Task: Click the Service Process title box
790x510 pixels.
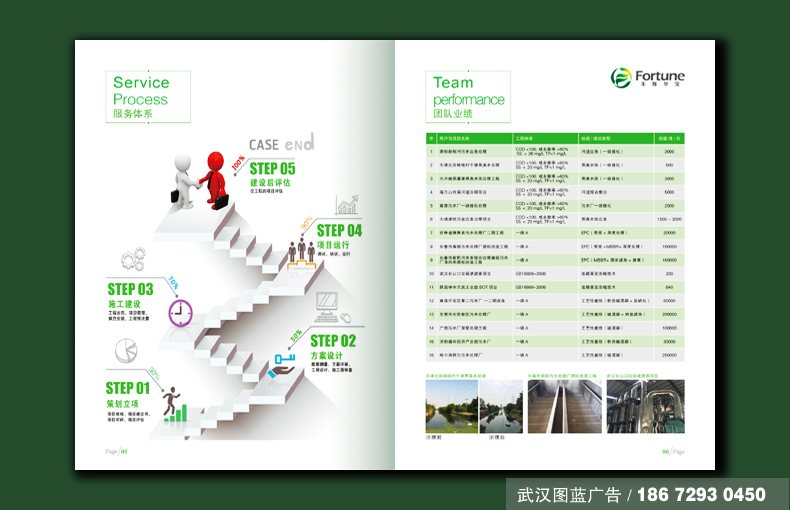Action: [x=142, y=96]
